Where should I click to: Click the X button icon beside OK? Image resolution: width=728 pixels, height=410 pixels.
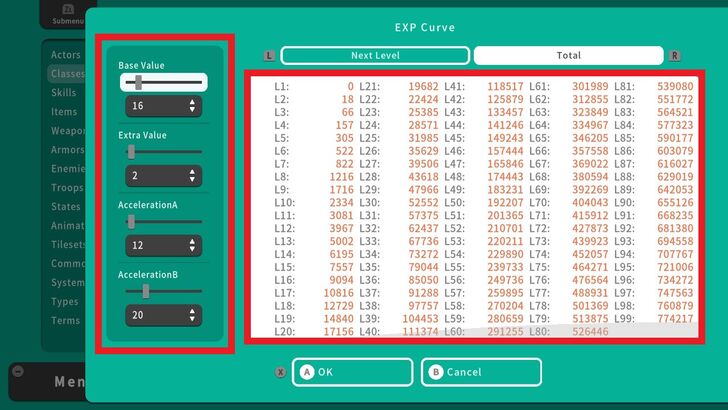coord(280,372)
